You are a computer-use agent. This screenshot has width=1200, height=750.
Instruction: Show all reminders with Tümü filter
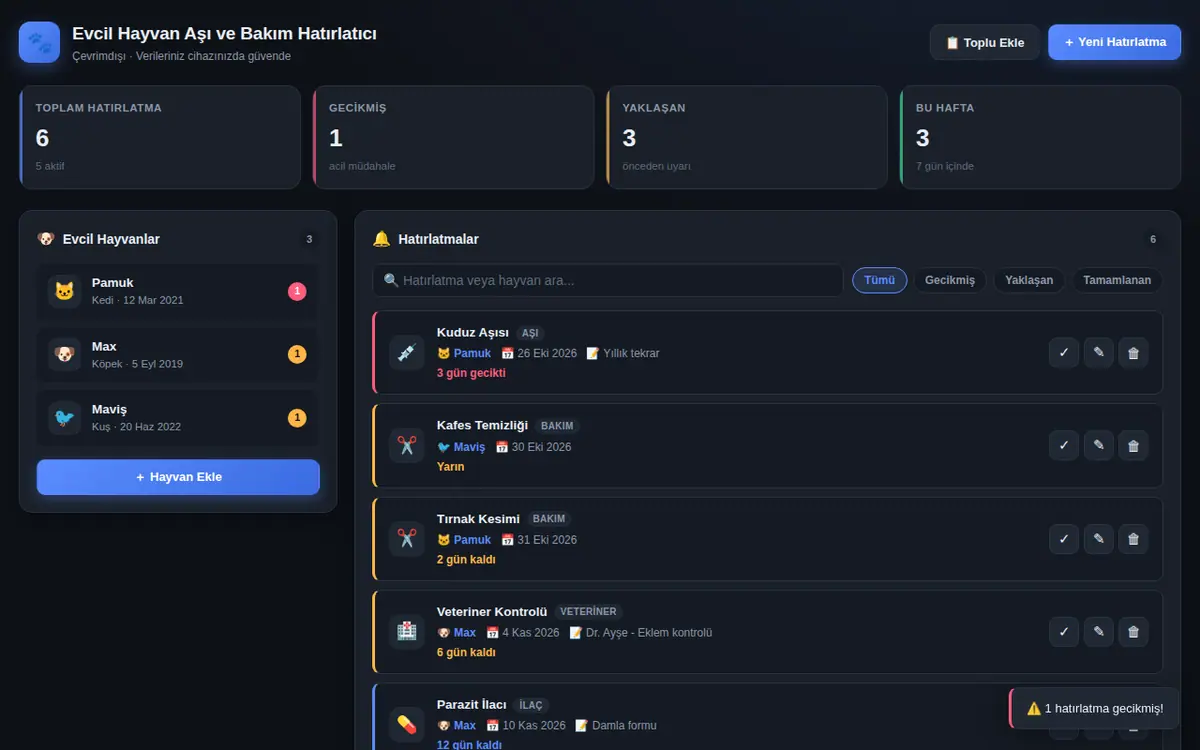tap(880, 280)
